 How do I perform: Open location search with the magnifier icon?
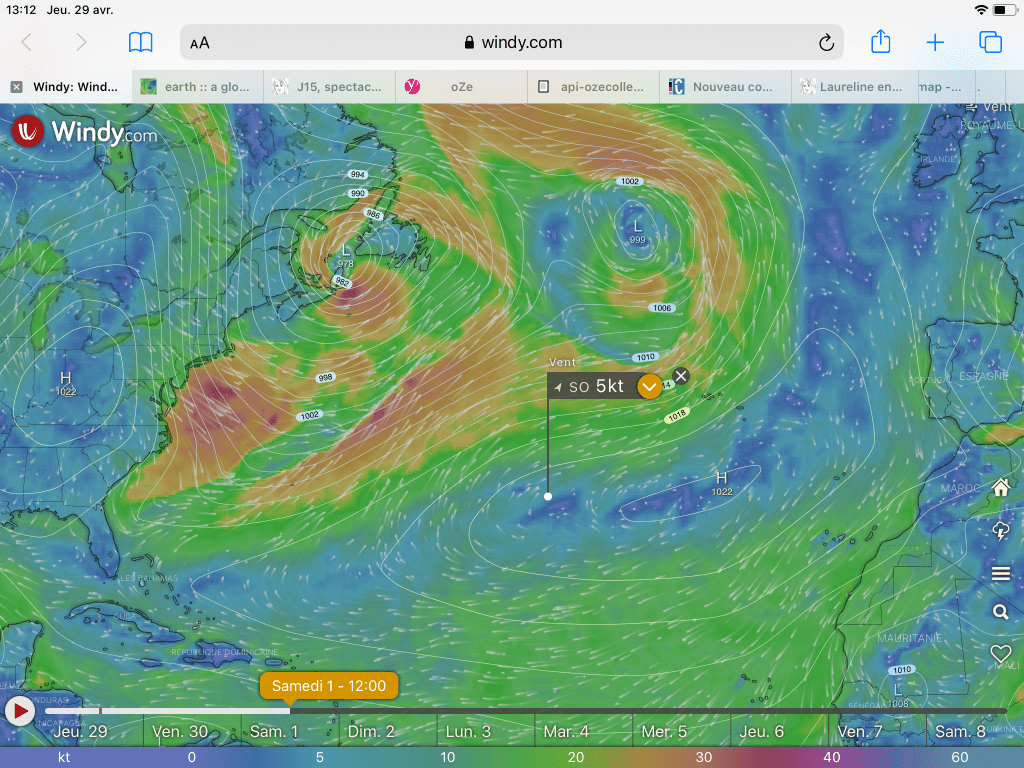(x=1000, y=612)
